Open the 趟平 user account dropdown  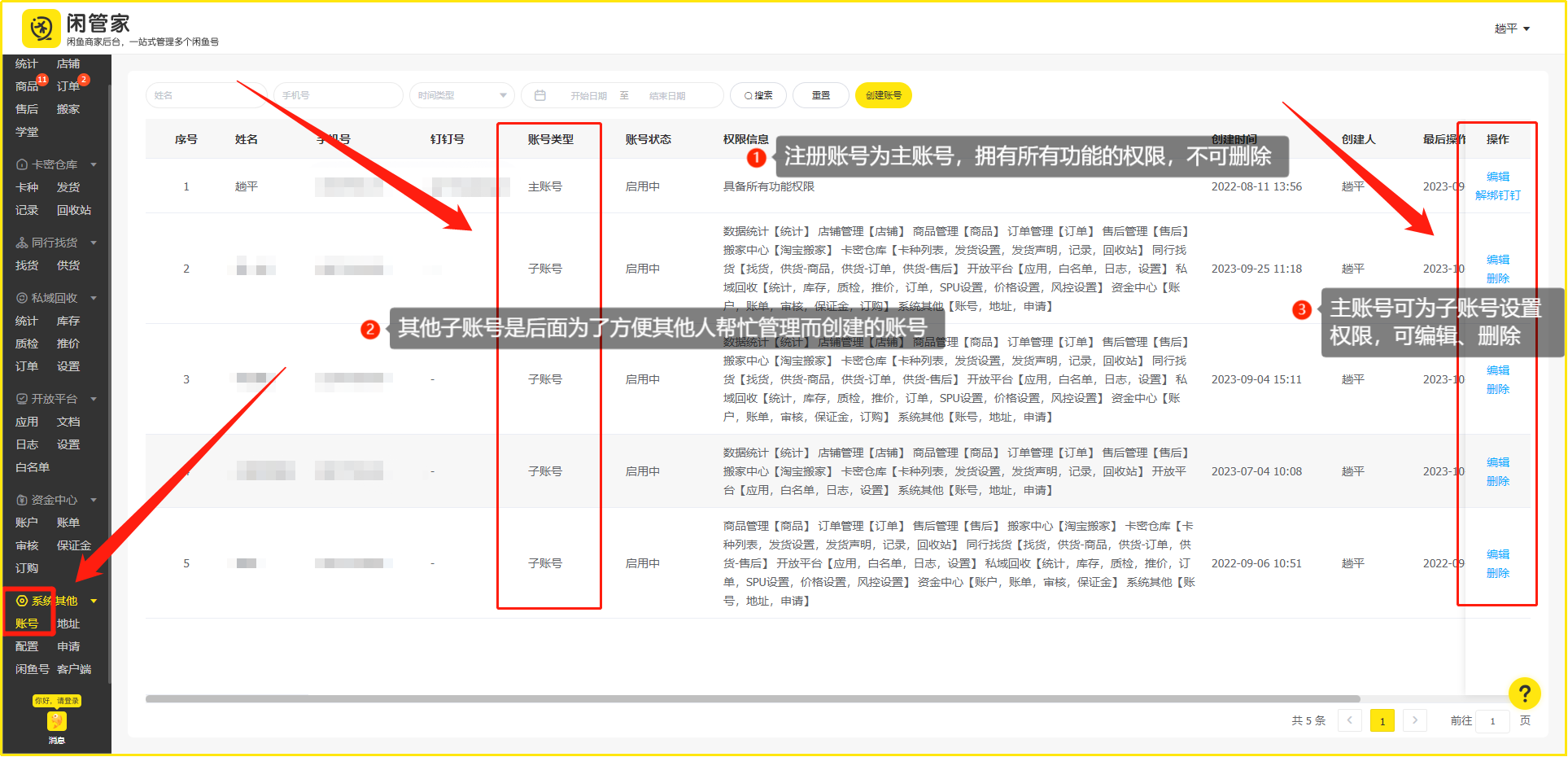point(1512,28)
